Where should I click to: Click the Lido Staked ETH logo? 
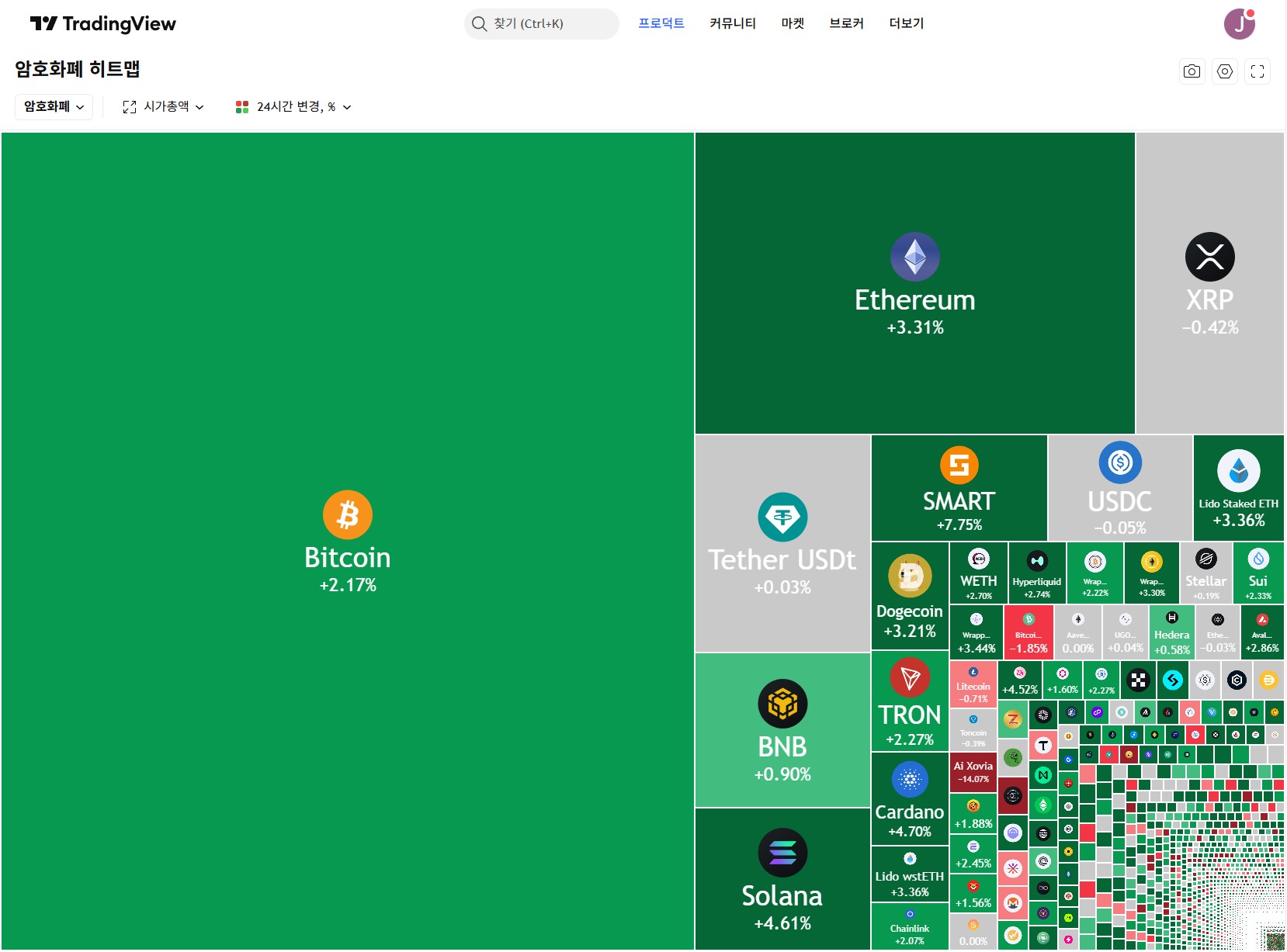(x=1239, y=471)
